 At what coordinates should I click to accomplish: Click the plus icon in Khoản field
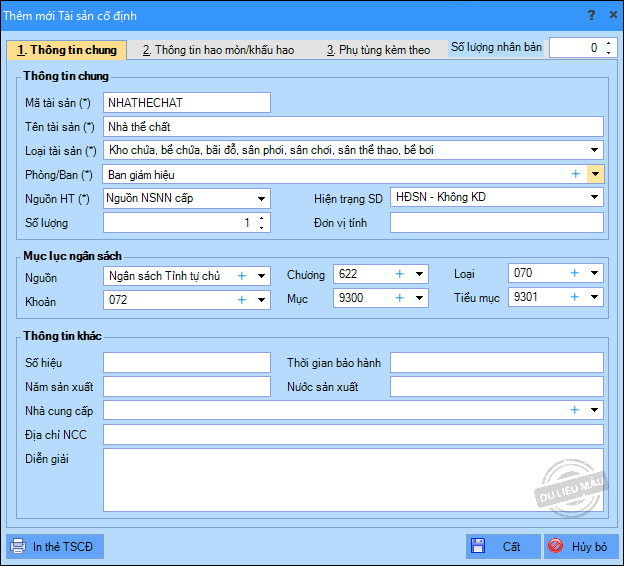(241, 299)
